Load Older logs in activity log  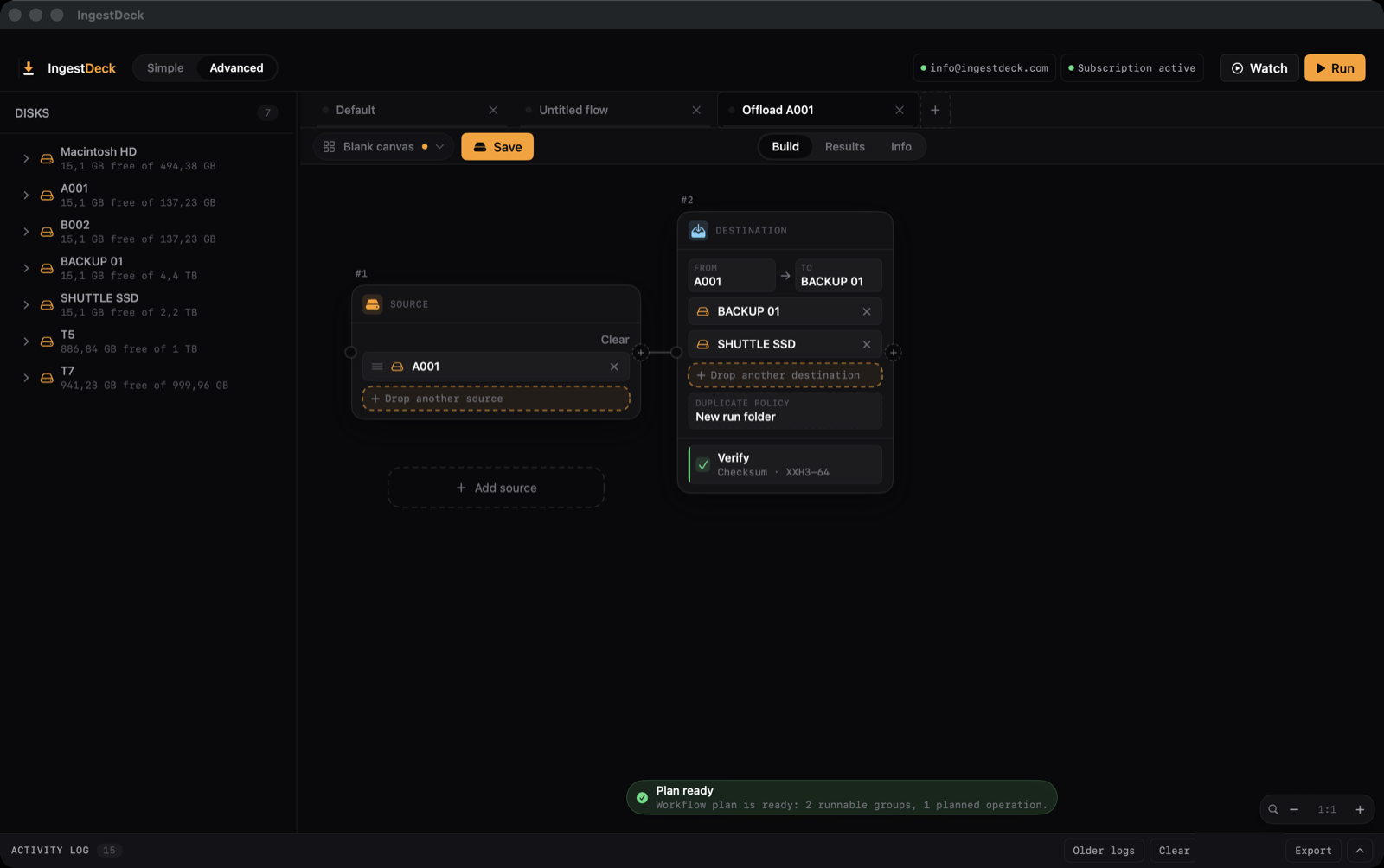click(x=1104, y=851)
